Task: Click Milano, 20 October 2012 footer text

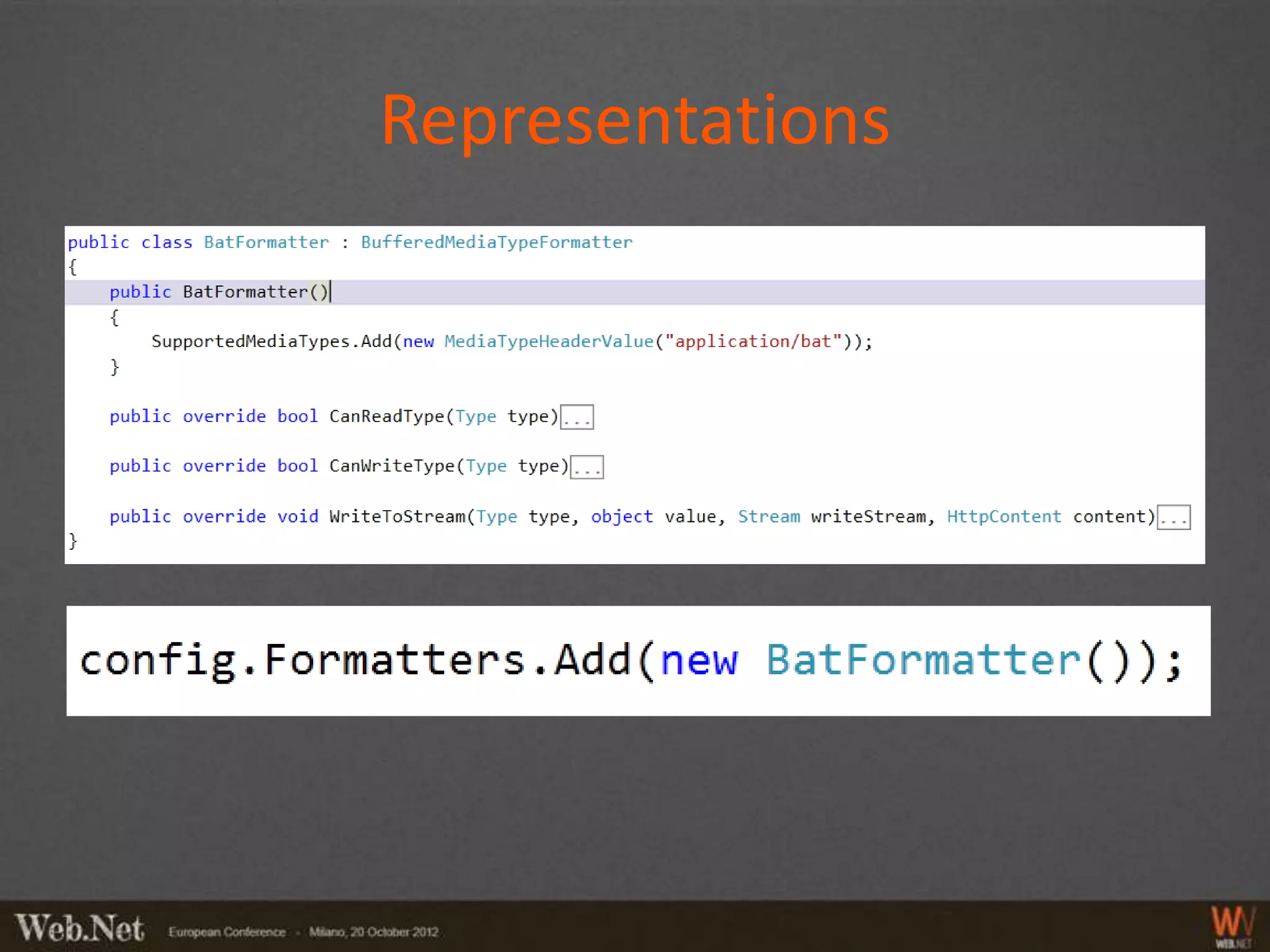Action: [x=374, y=932]
